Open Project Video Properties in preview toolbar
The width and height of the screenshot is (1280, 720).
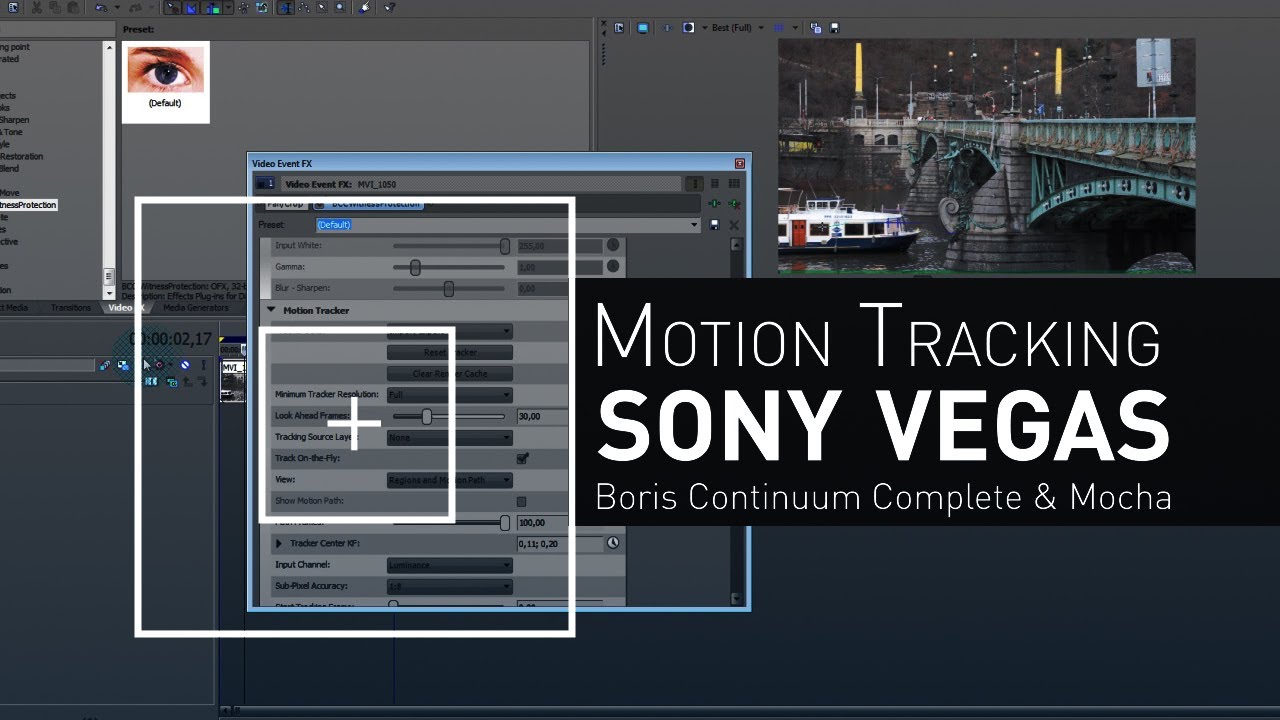tap(619, 28)
